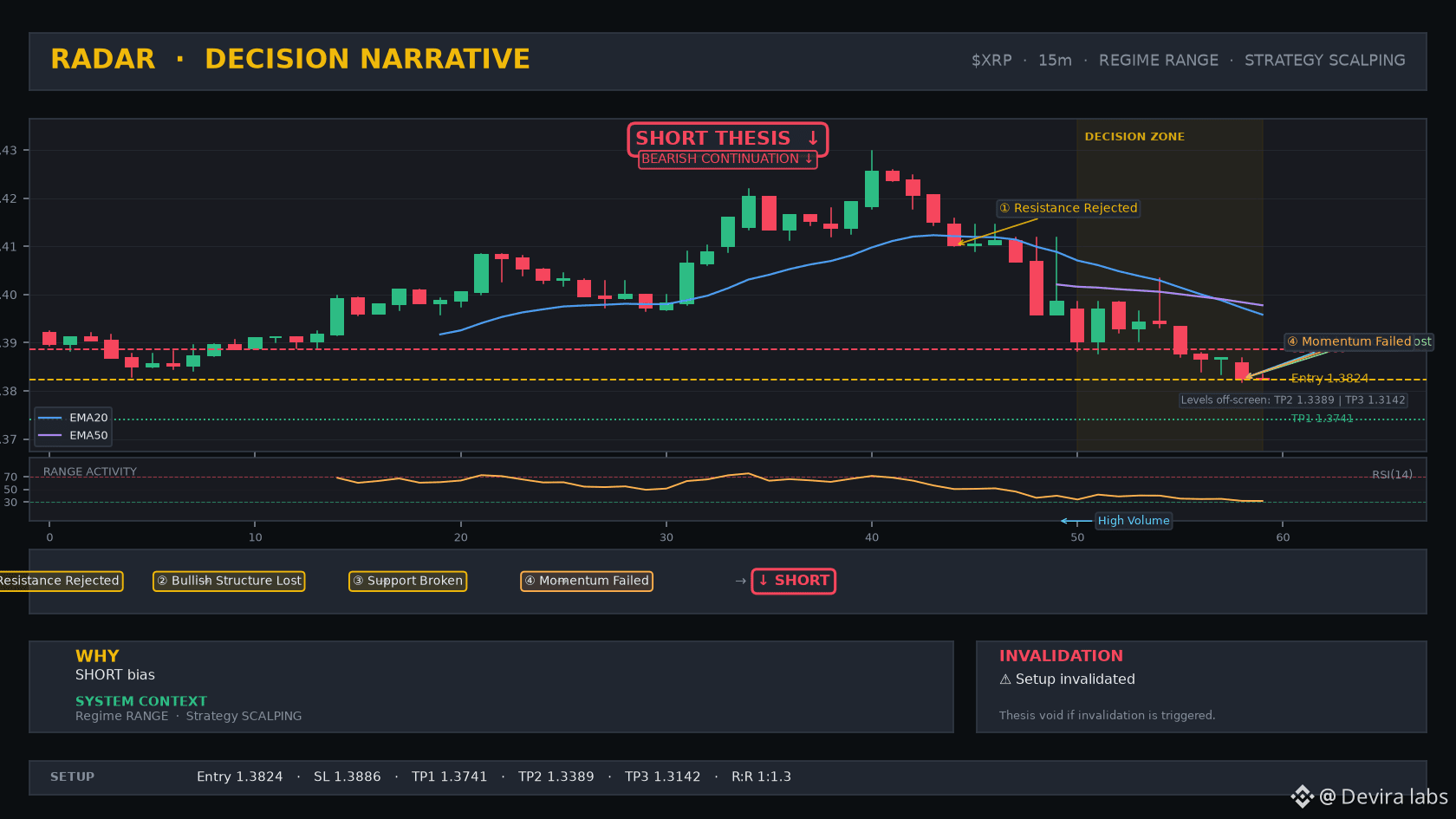The image size is (1456, 819).
Task: Click the SL 1.3886 value in setup bar
Action: point(347,777)
